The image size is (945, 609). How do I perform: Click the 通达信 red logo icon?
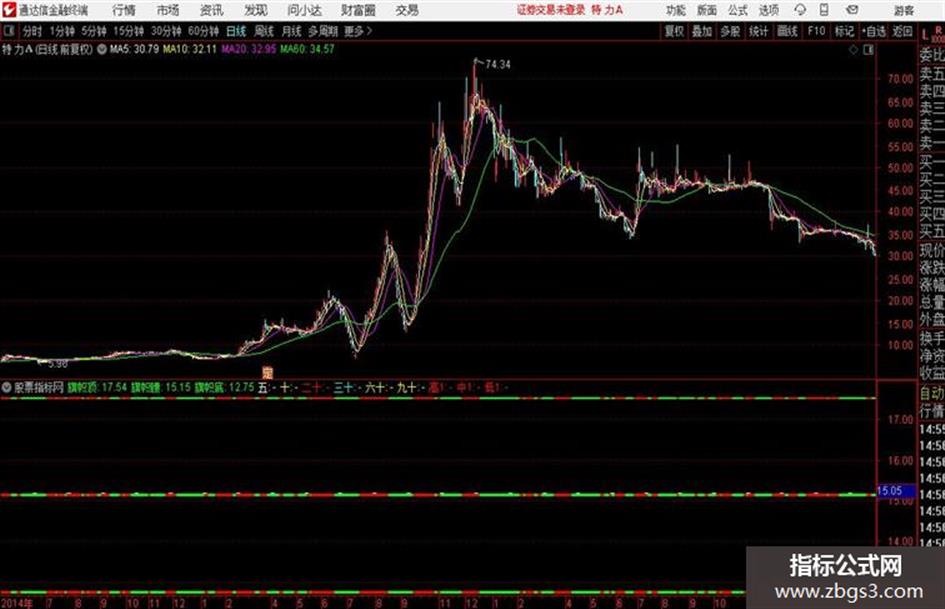point(9,10)
